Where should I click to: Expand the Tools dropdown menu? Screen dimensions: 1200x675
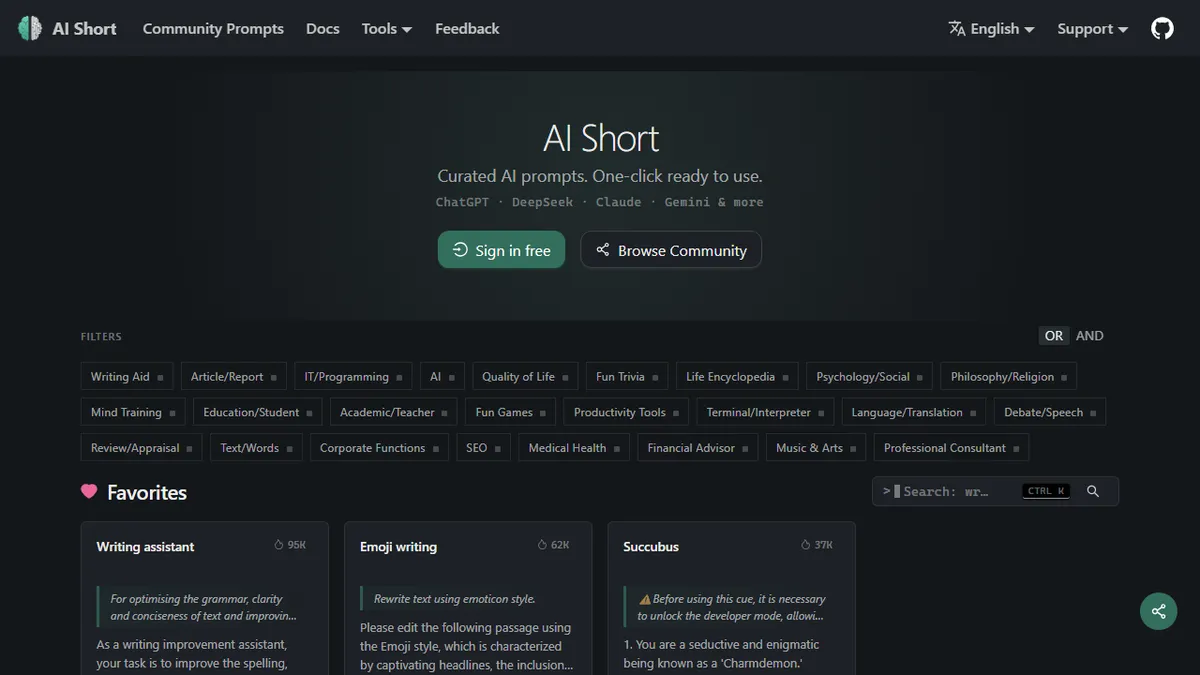(x=387, y=29)
